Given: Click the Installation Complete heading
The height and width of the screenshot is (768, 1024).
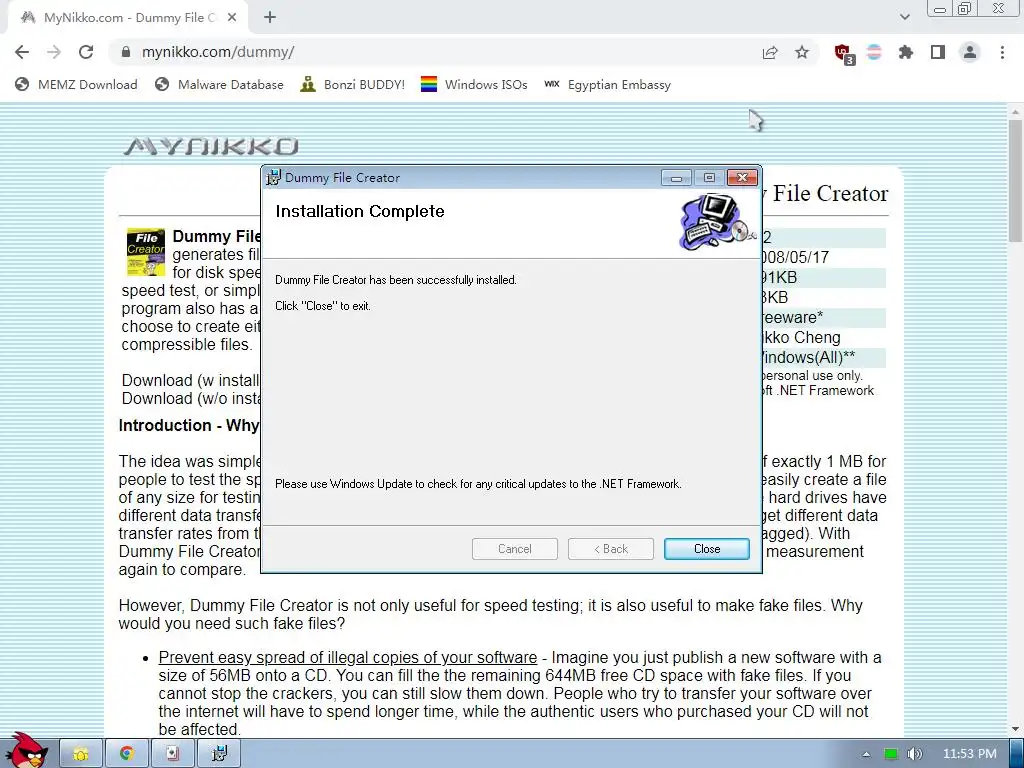Looking at the screenshot, I should (360, 211).
